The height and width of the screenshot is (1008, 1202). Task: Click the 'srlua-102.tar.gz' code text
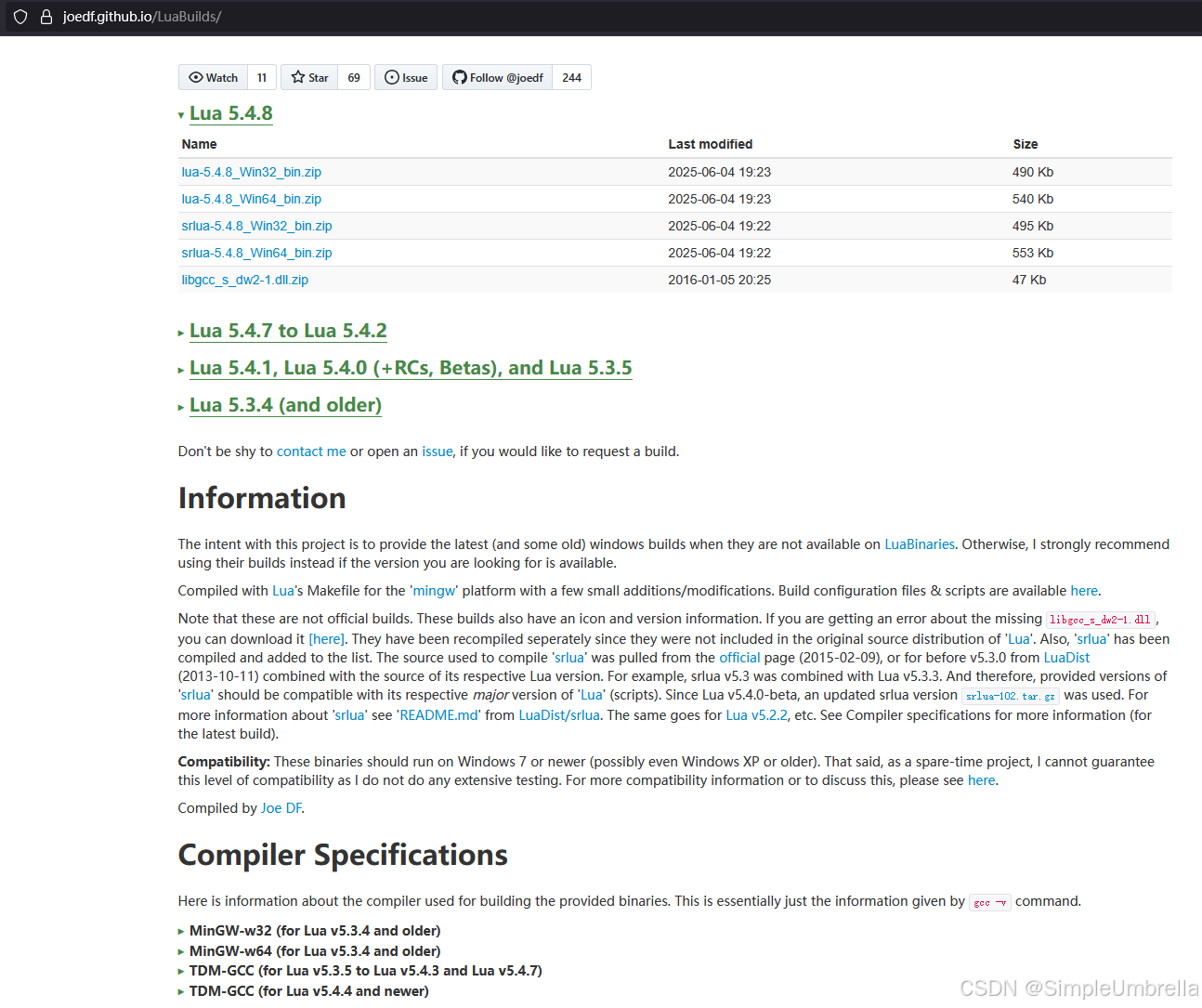1011,696
